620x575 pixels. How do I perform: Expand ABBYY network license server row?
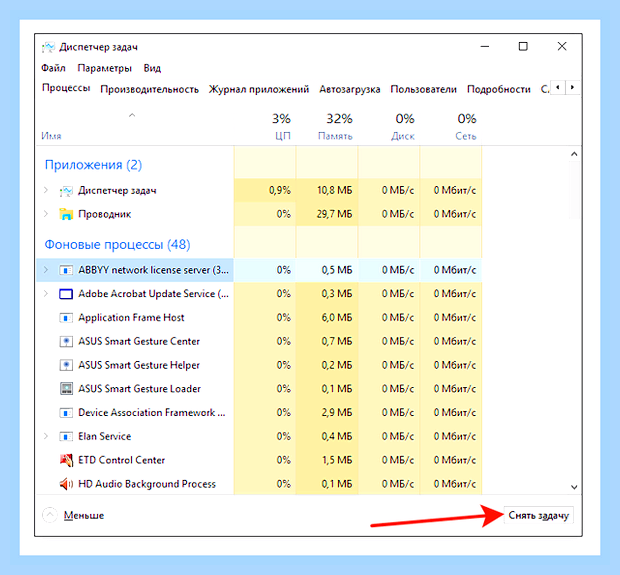pos(46,270)
